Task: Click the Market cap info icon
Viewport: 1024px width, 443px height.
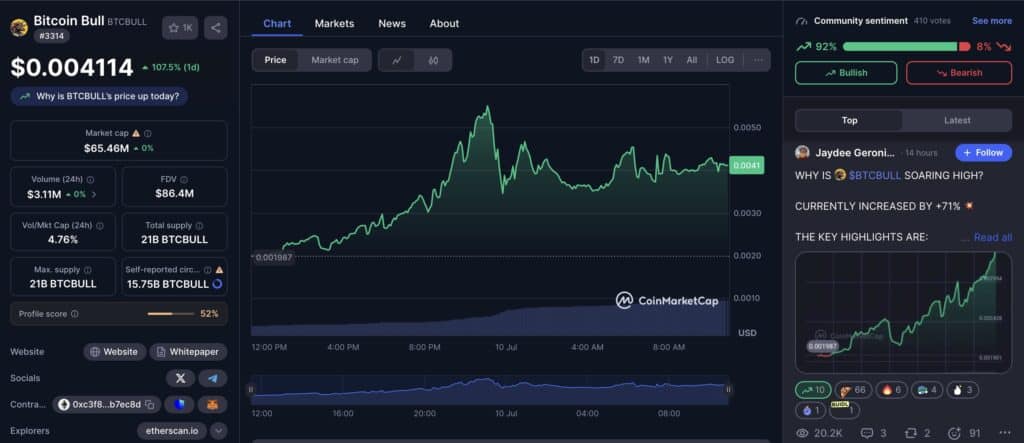Action: pyautogui.click(x=148, y=133)
